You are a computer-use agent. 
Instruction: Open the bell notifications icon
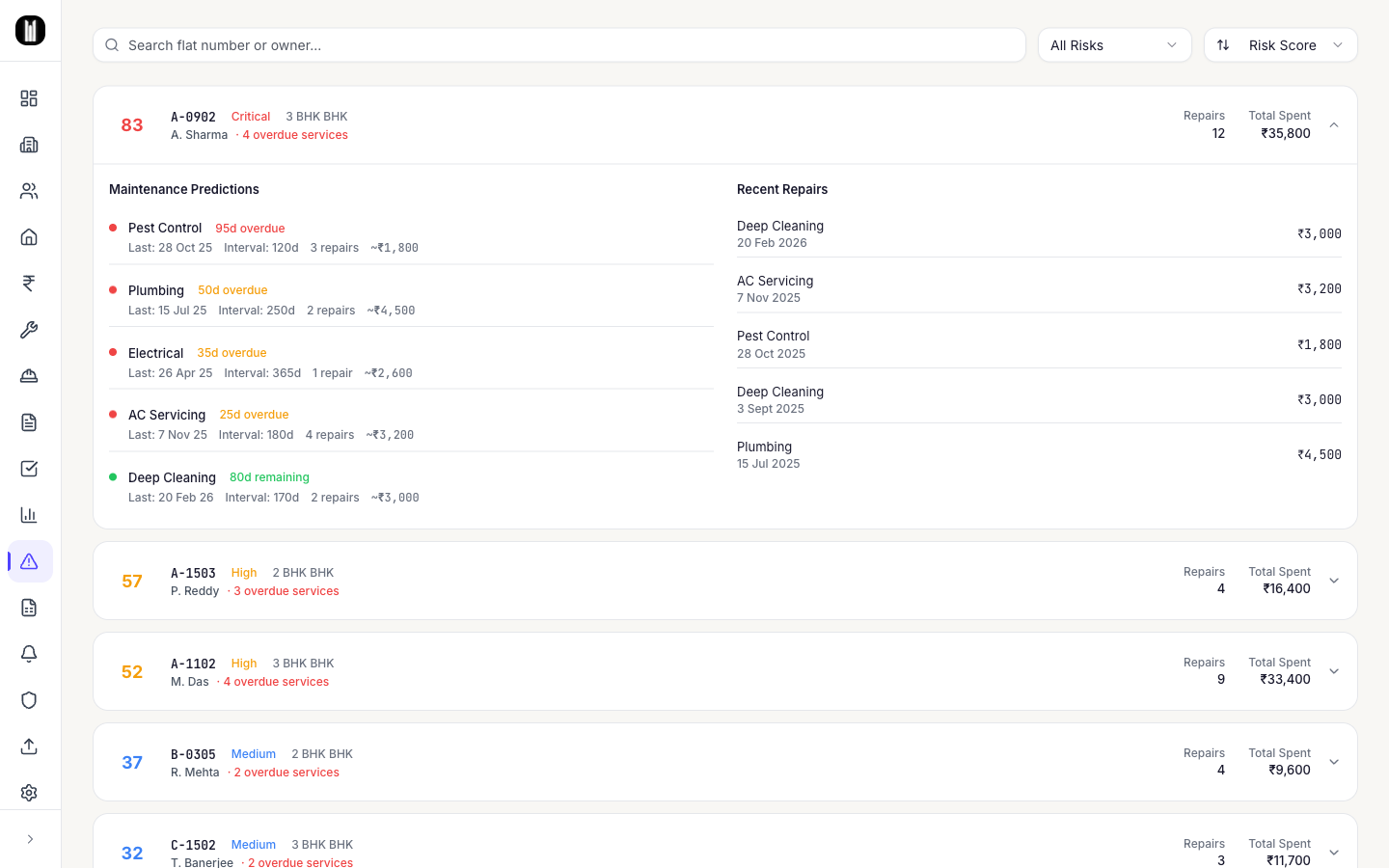29,654
